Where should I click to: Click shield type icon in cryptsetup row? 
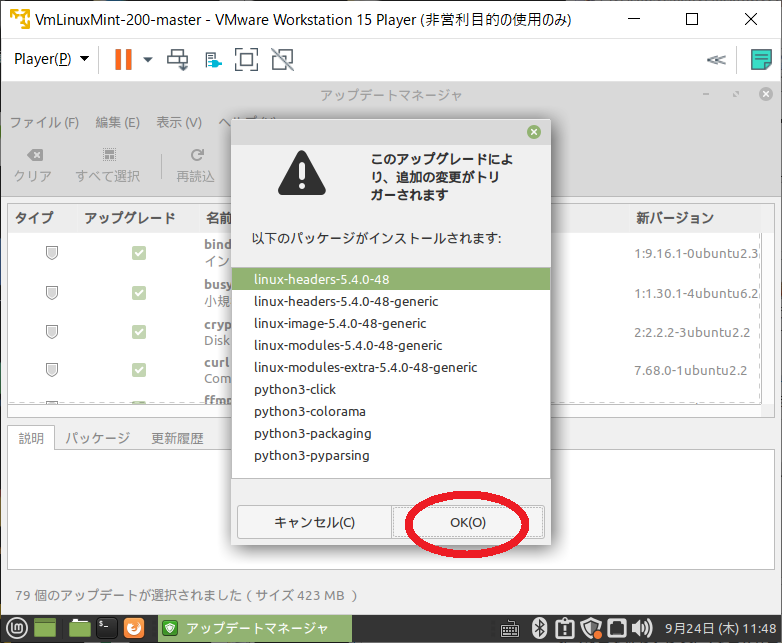click(52, 332)
